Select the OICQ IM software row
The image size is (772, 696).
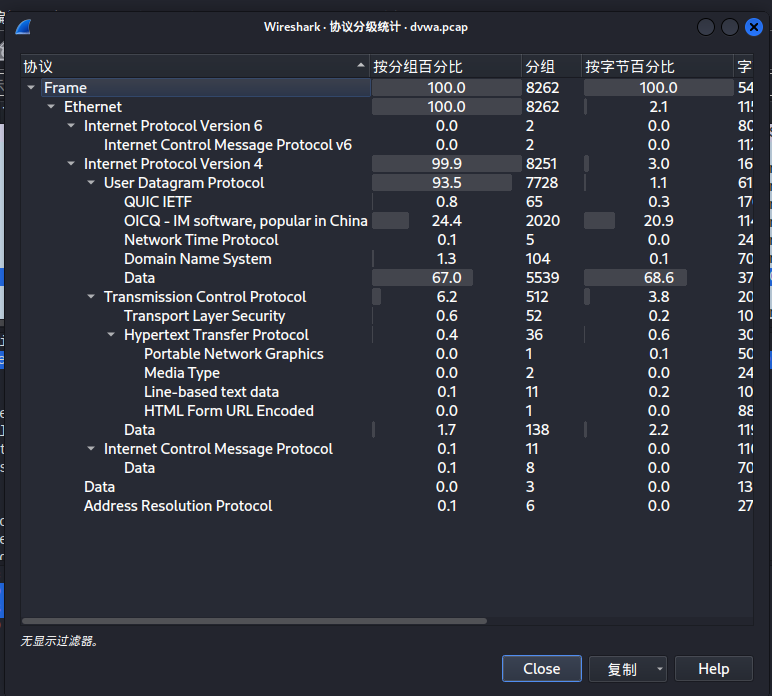pyautogui.click(x=387, y=221)
